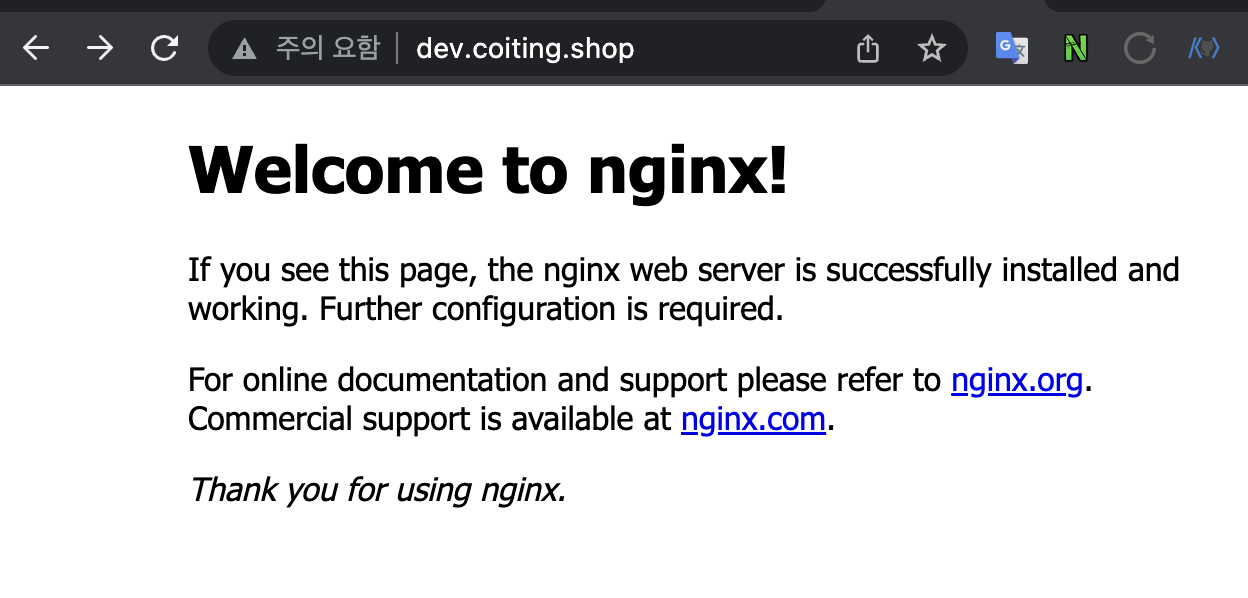
Task: Bookmark this page with the star icon
Action: tap(932, 48)
